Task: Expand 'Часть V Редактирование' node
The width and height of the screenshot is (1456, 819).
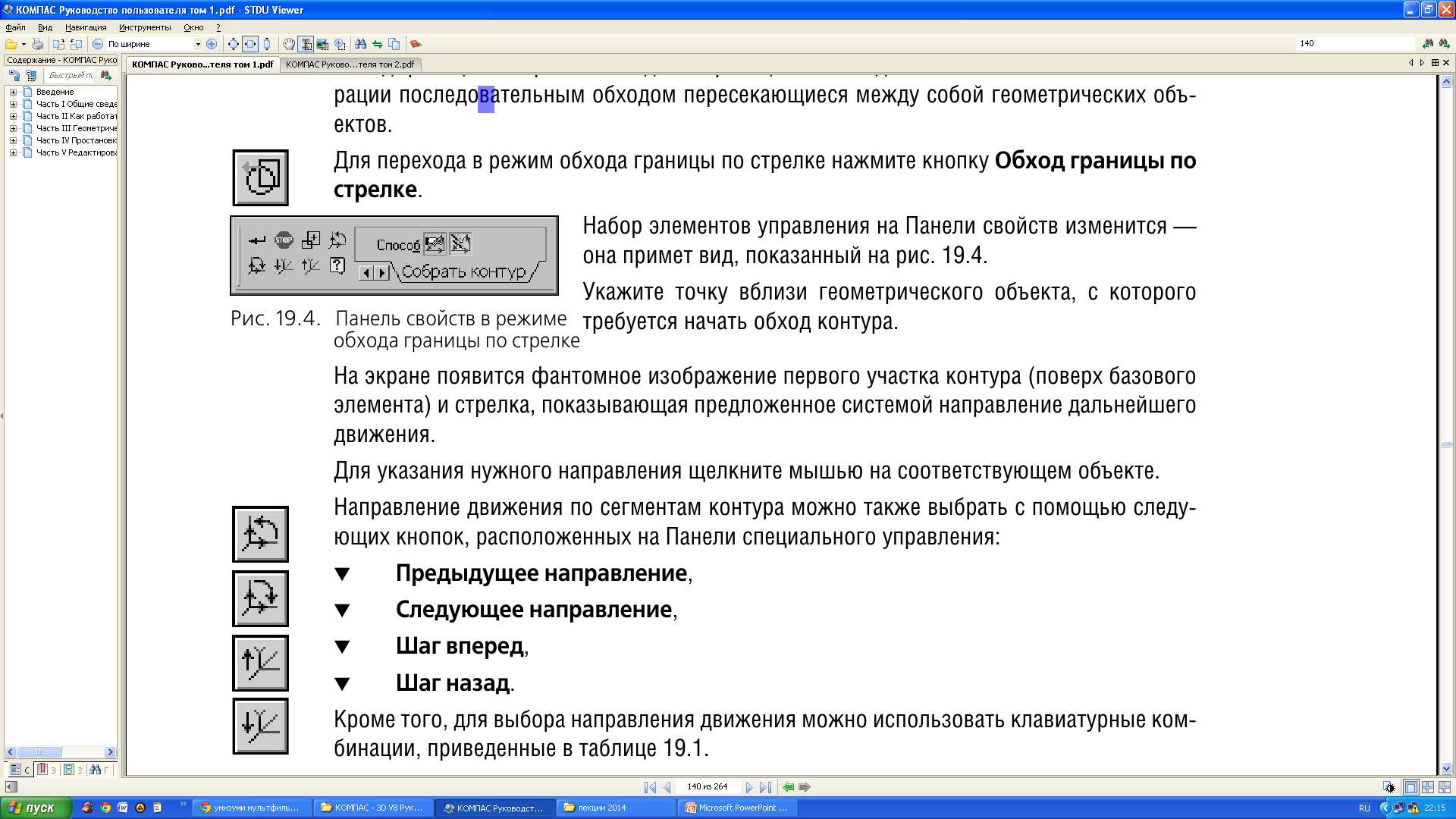Action: point(13,152)
